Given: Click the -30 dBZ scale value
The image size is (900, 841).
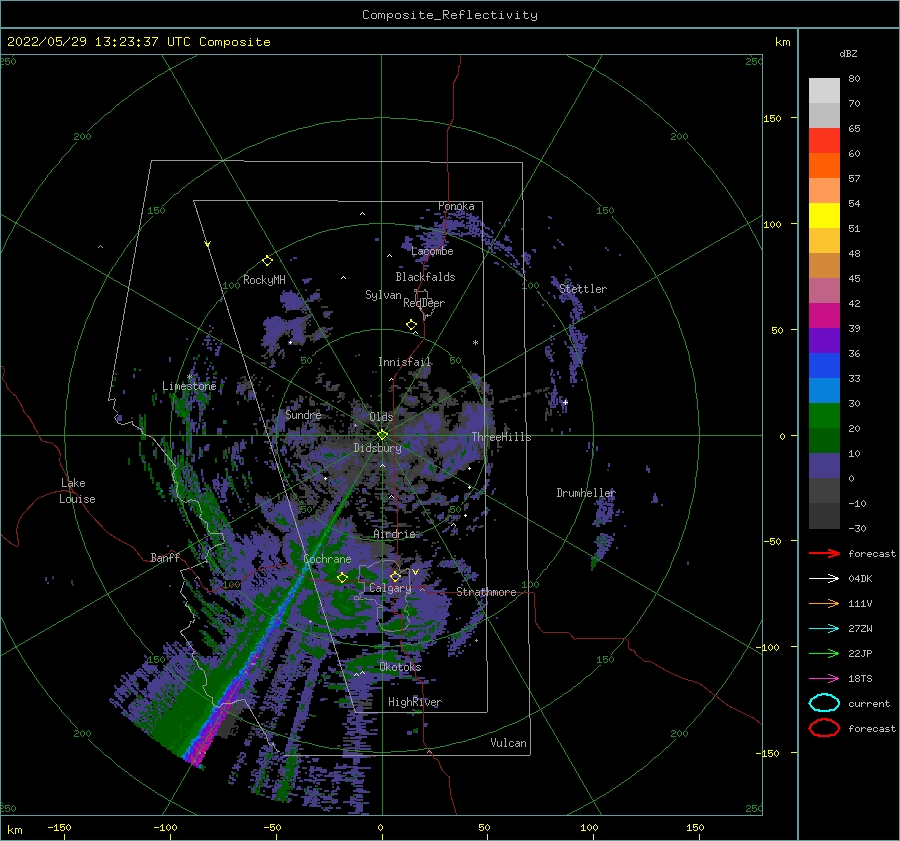Looking at the screenshot, I should [858, 529].
